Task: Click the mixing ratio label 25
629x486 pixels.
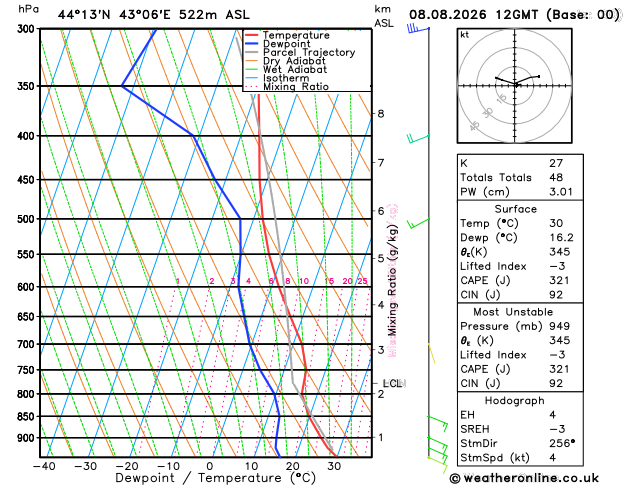Action: pyautogui.click(x=362, y=281)
